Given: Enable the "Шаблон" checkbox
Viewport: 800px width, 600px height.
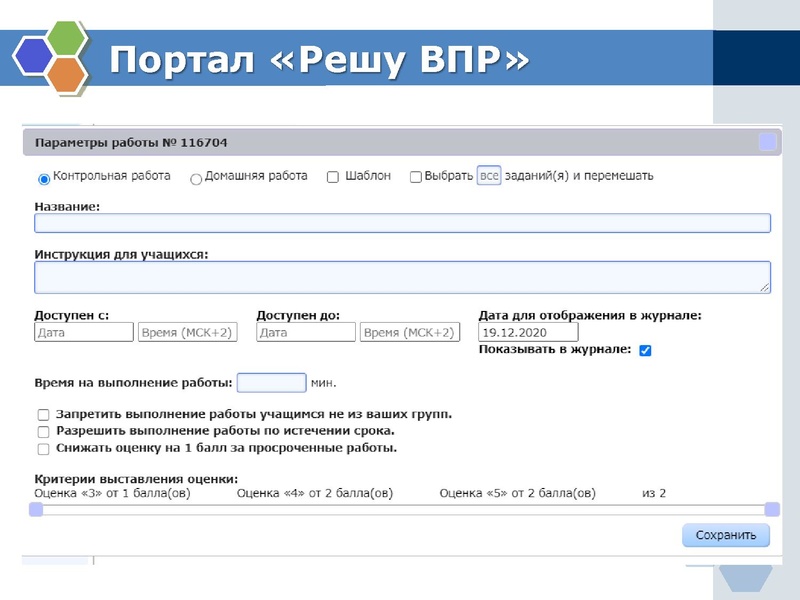Looking at the screenshot, I should coord(331,176).
